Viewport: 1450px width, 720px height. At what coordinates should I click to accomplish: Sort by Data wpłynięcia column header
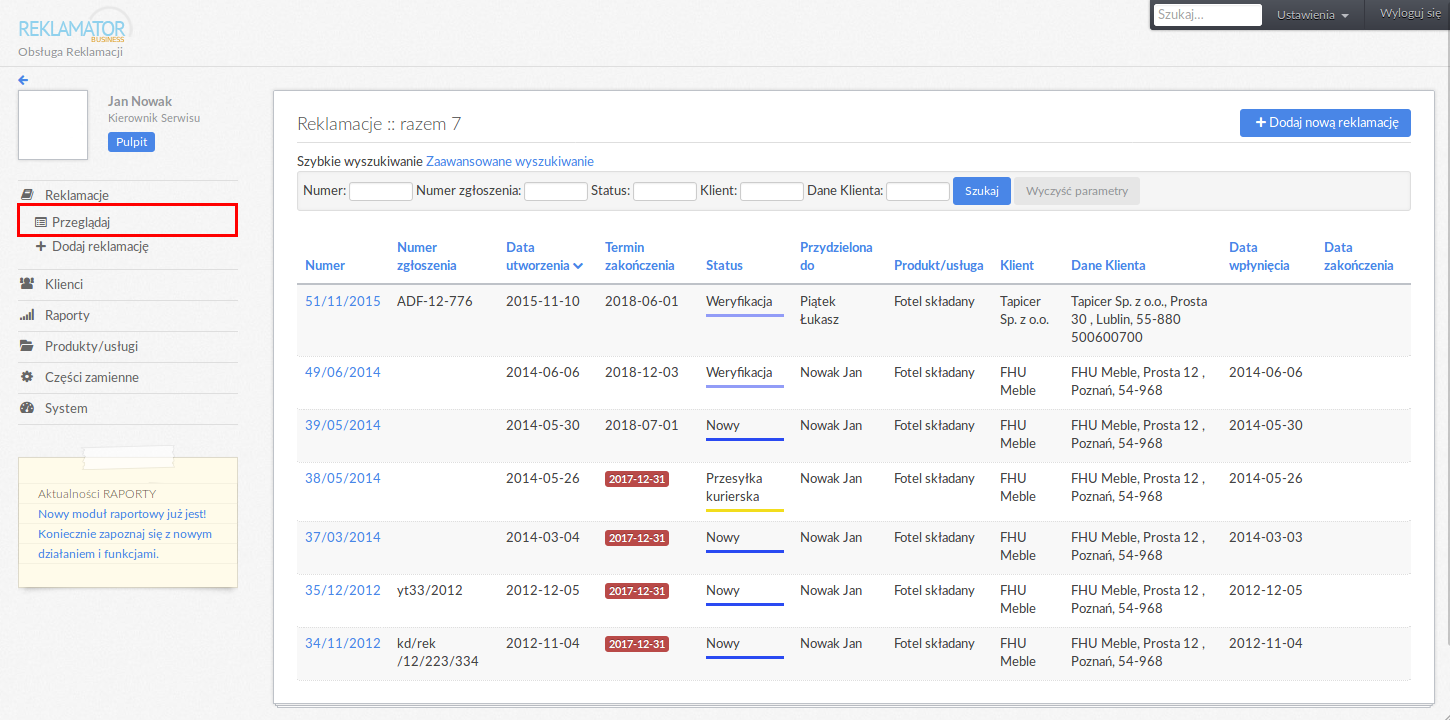click(x=1259, y=256)
